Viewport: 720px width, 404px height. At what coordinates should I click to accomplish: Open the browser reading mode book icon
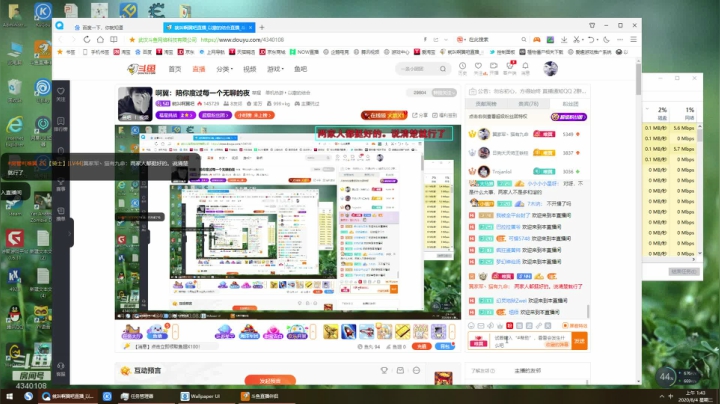tap(114, 39)
